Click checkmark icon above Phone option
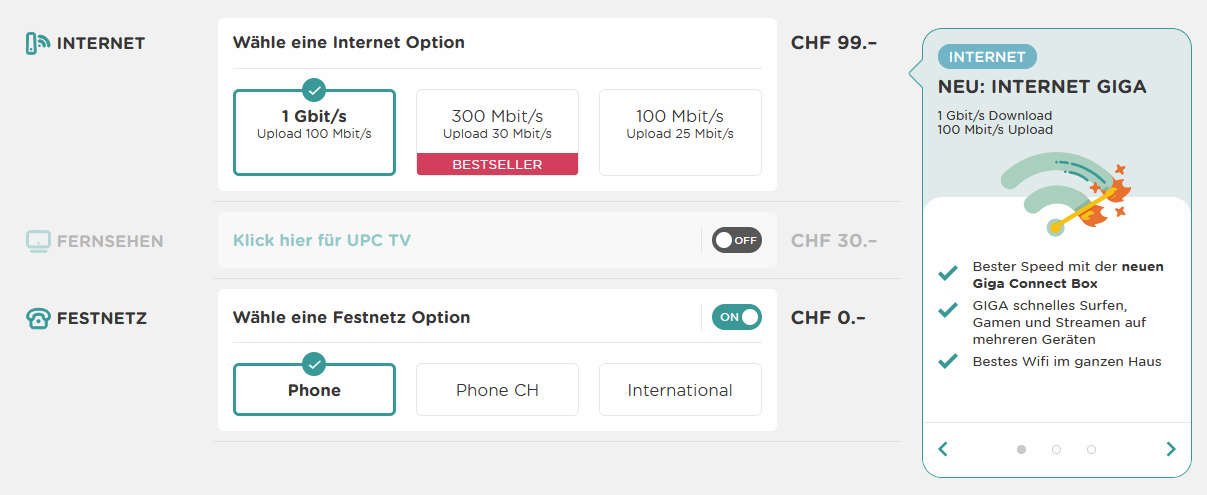The height and width of the screenshot is (495, 1207). [x=314, y=363]
